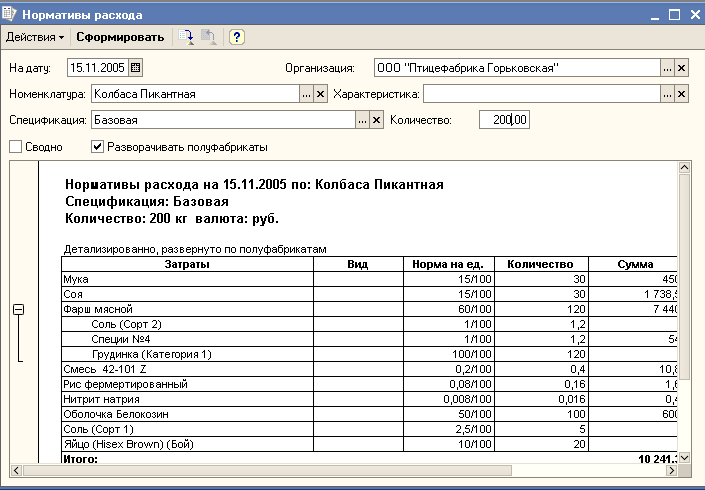The width and height of the screenshot is (705, 490).
Task: Click the Нормативы расхода window icon
Action: [9, 14]
